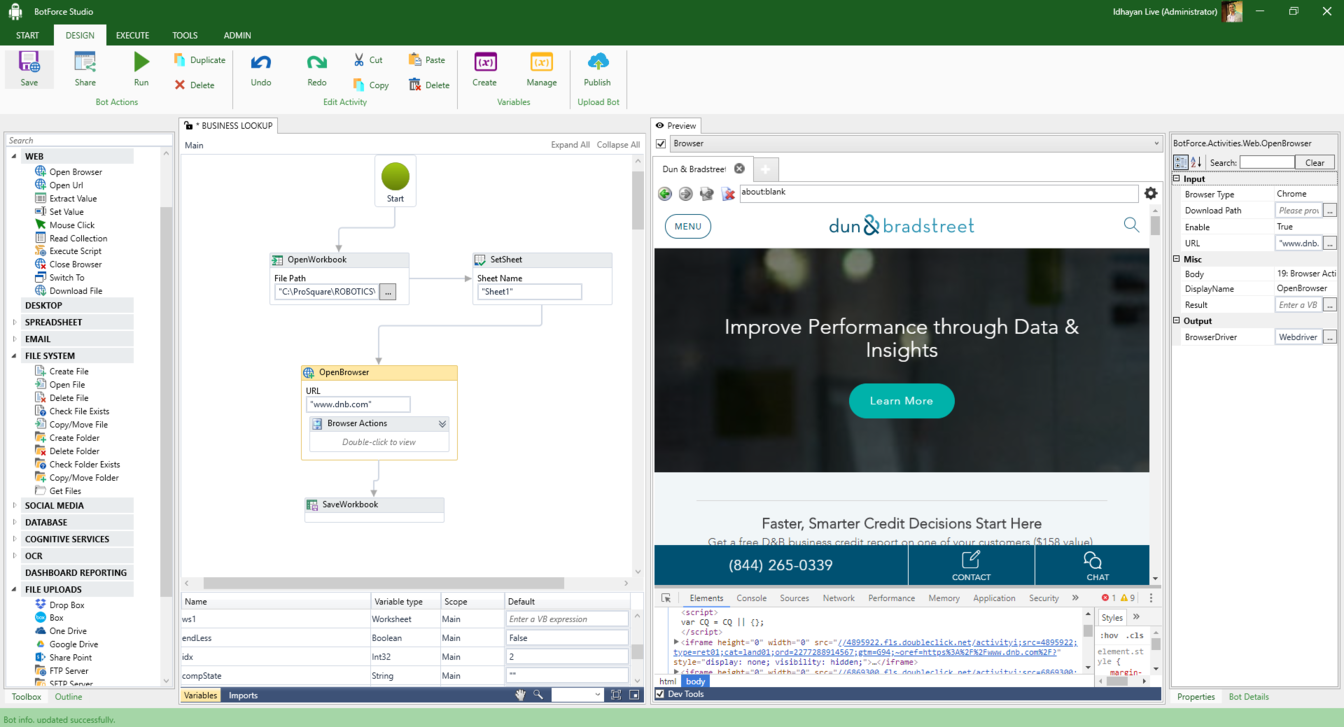Sort properties alphabetically in Properties panel
1344x727 pixels.
[1196, 162]
